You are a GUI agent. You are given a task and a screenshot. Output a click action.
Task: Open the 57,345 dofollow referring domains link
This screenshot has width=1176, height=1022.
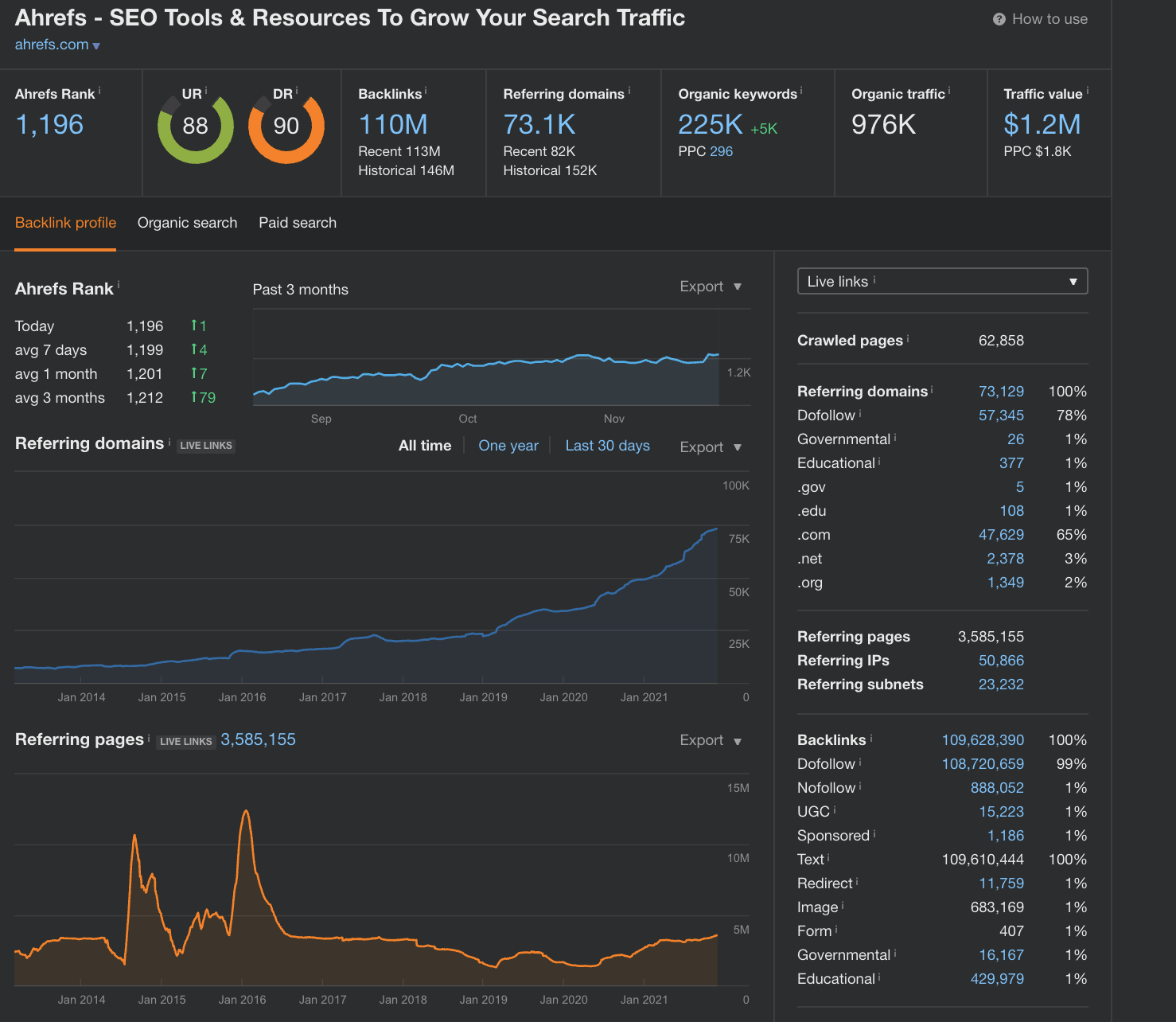point(1001,415)
